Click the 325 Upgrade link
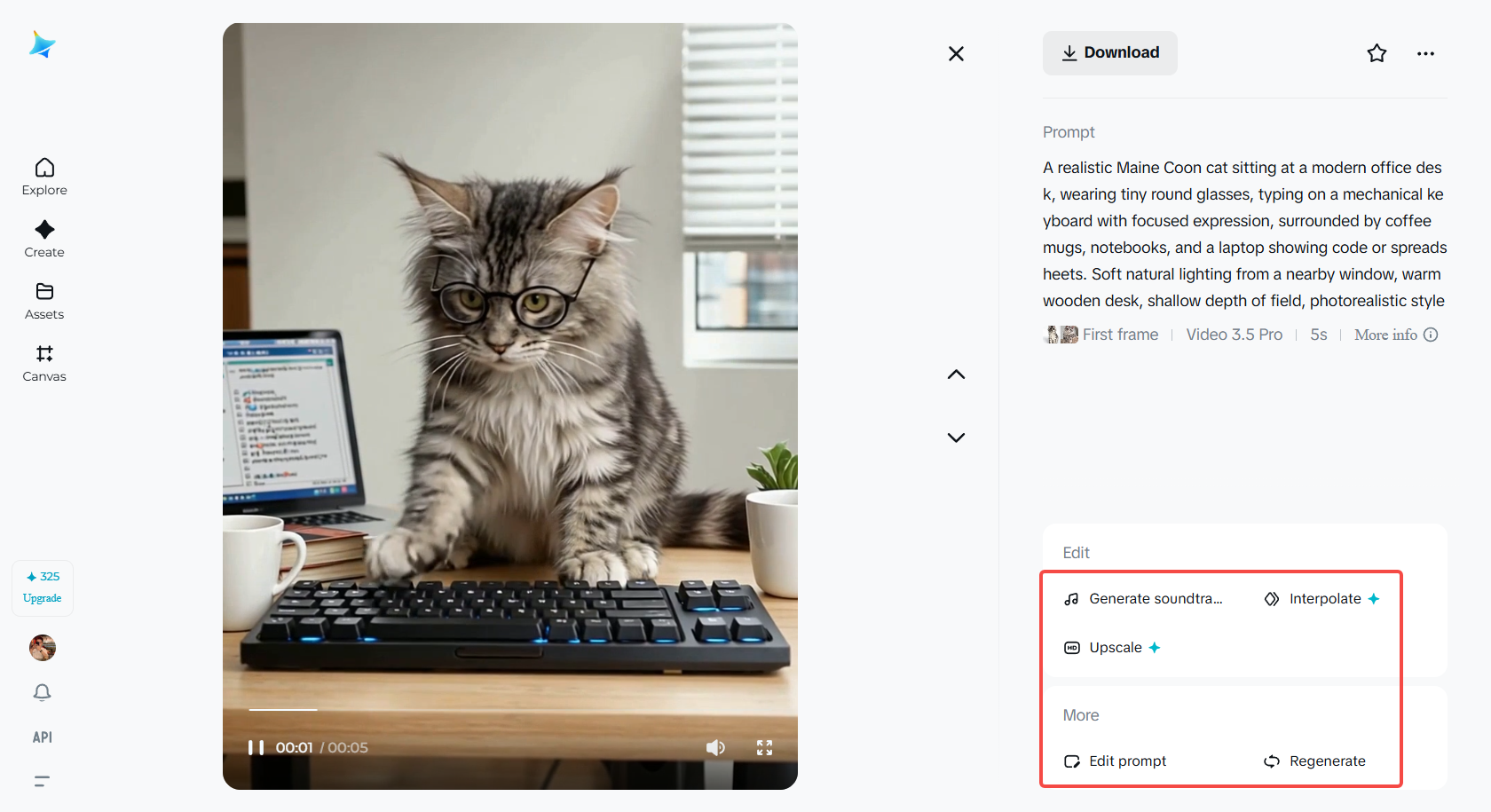The width and height of the screenshot is (1491, 812). pyautogui.click(x=42, y=587)
